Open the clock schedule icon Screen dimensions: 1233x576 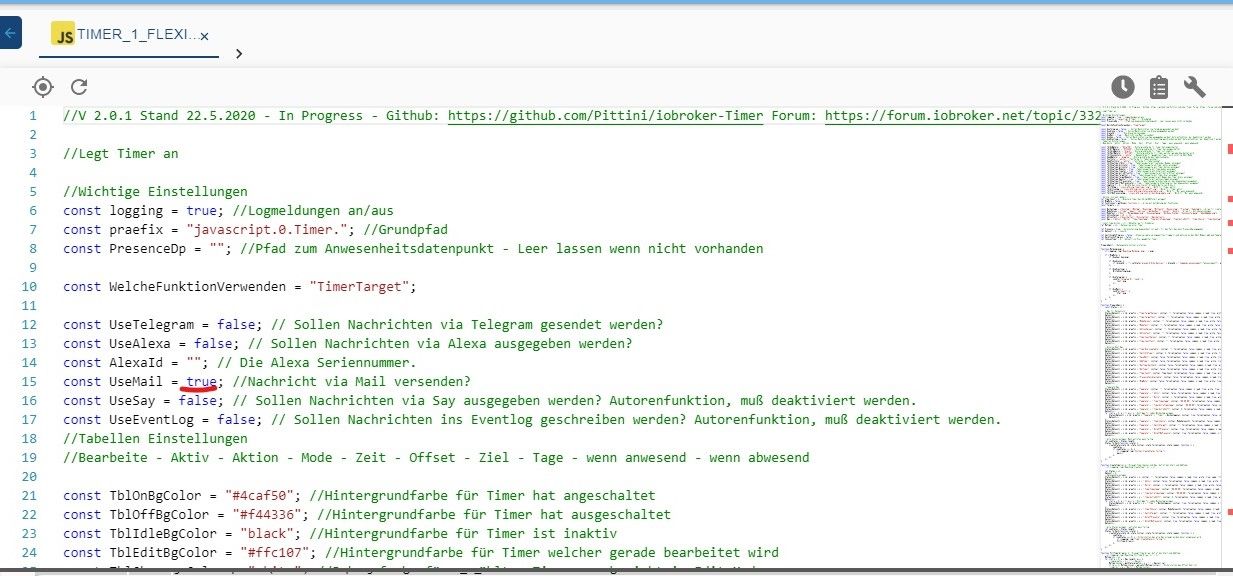[1123, 87]
